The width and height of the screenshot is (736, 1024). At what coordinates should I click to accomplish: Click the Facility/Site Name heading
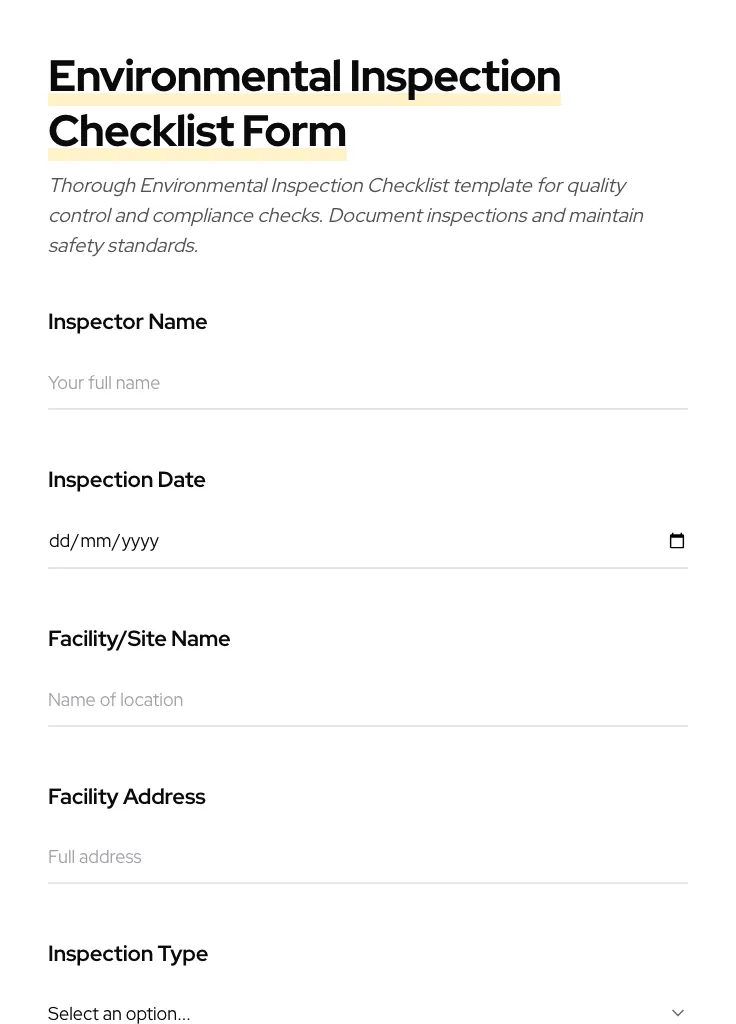click(139, 638)
